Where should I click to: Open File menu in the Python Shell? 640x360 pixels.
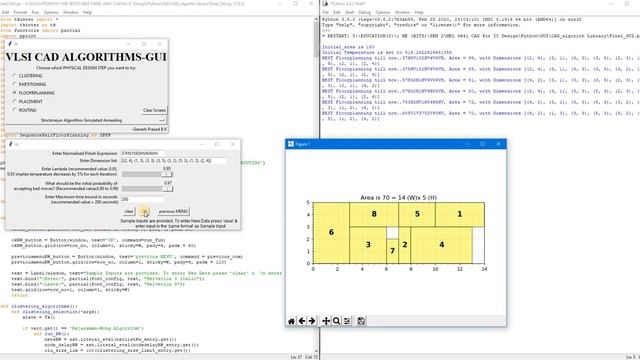[325, 13]
